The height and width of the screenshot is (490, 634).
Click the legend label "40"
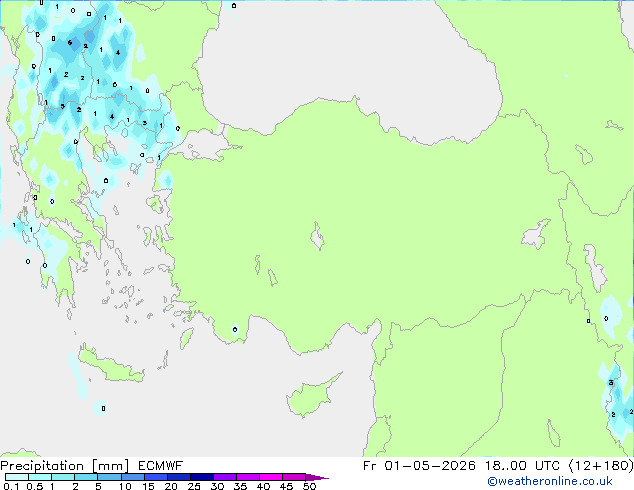pos(263,486)
